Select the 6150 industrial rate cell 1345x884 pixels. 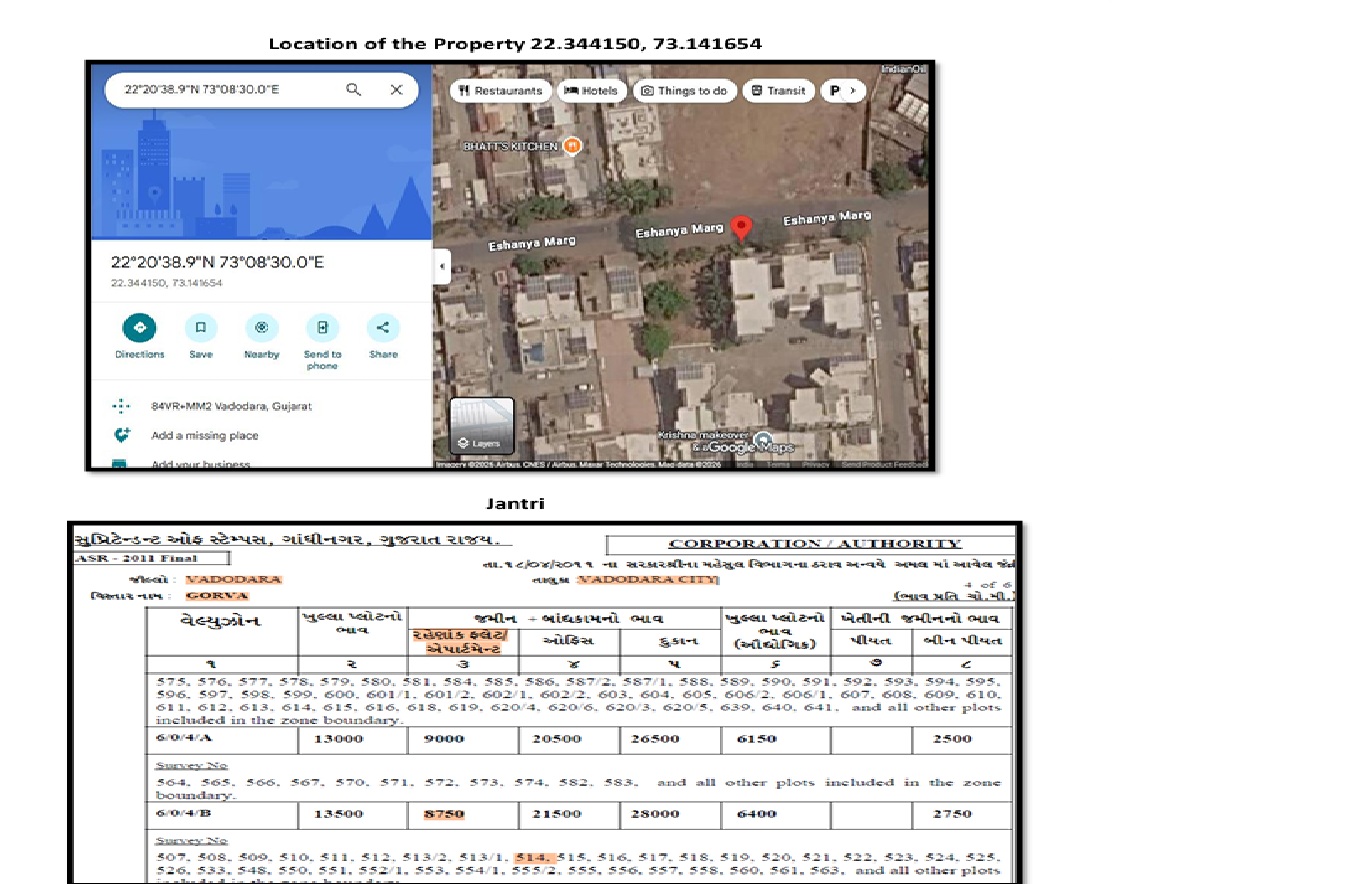(x=776, y=741)
